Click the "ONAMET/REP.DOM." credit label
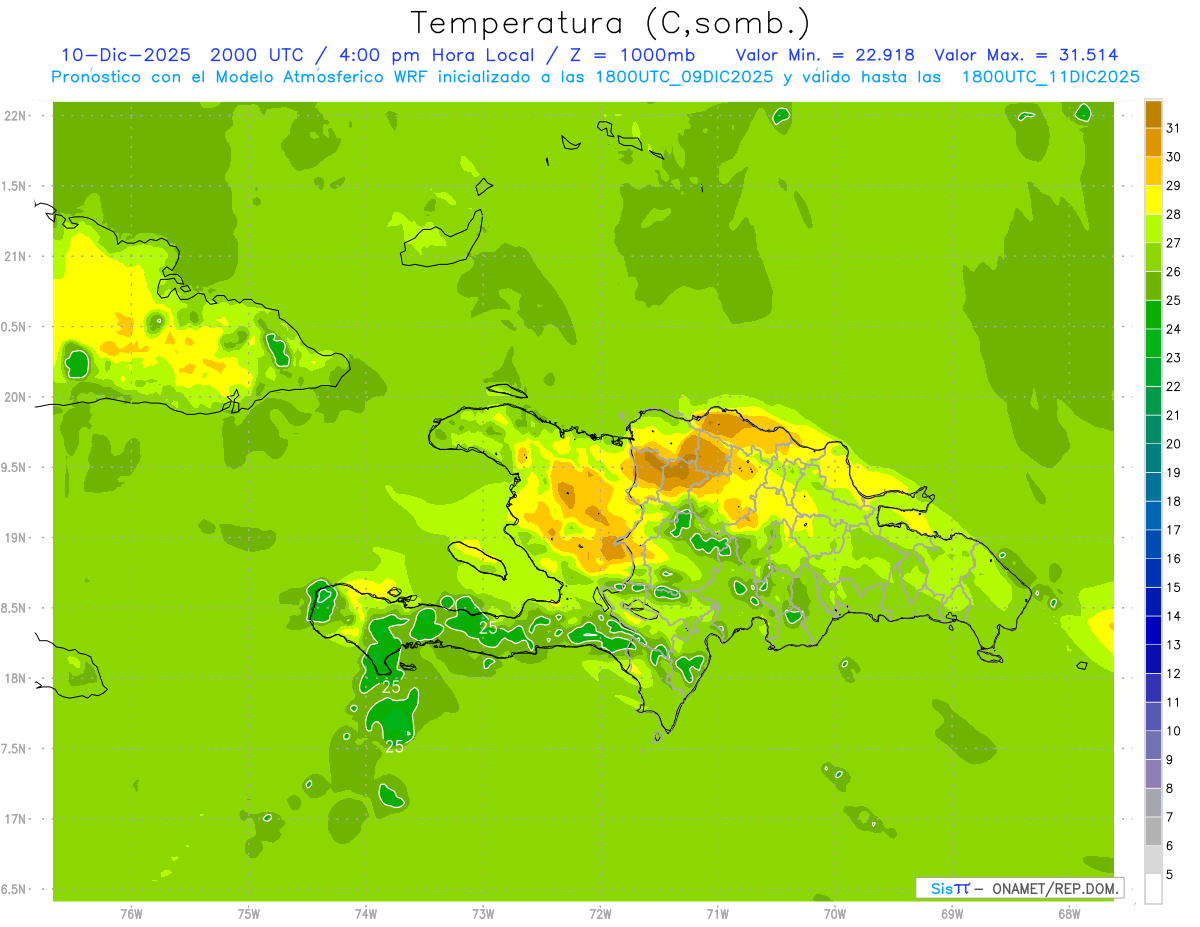The height and width of the screenshot is (927, 1200). pos(1054,888)
